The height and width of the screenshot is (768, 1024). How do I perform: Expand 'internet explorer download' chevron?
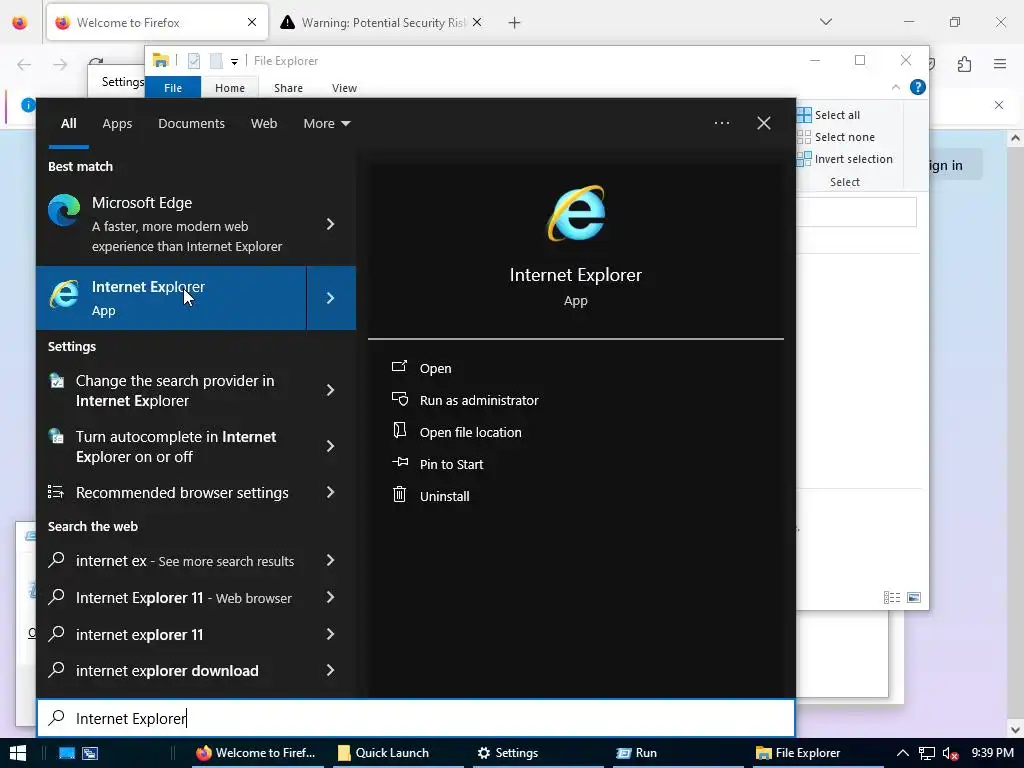330,671
